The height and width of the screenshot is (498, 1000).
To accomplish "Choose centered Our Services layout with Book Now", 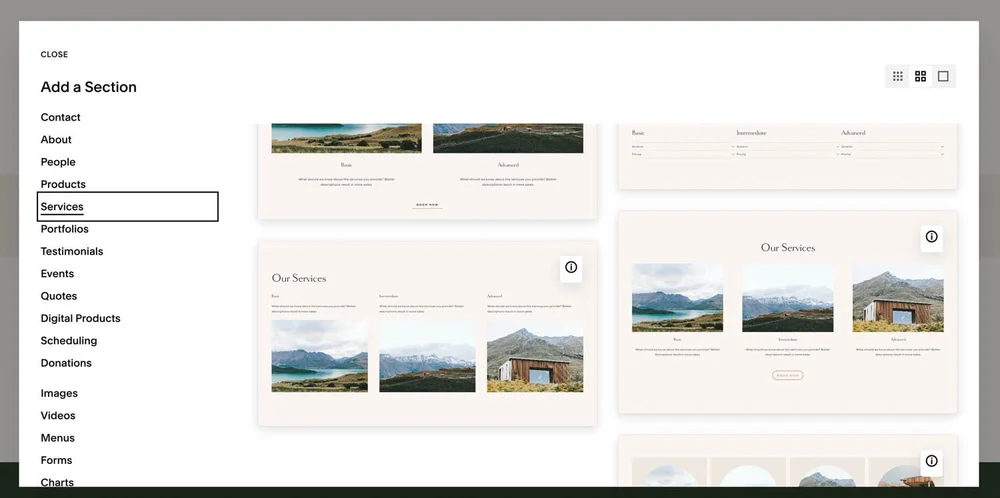I will point(788,312).
